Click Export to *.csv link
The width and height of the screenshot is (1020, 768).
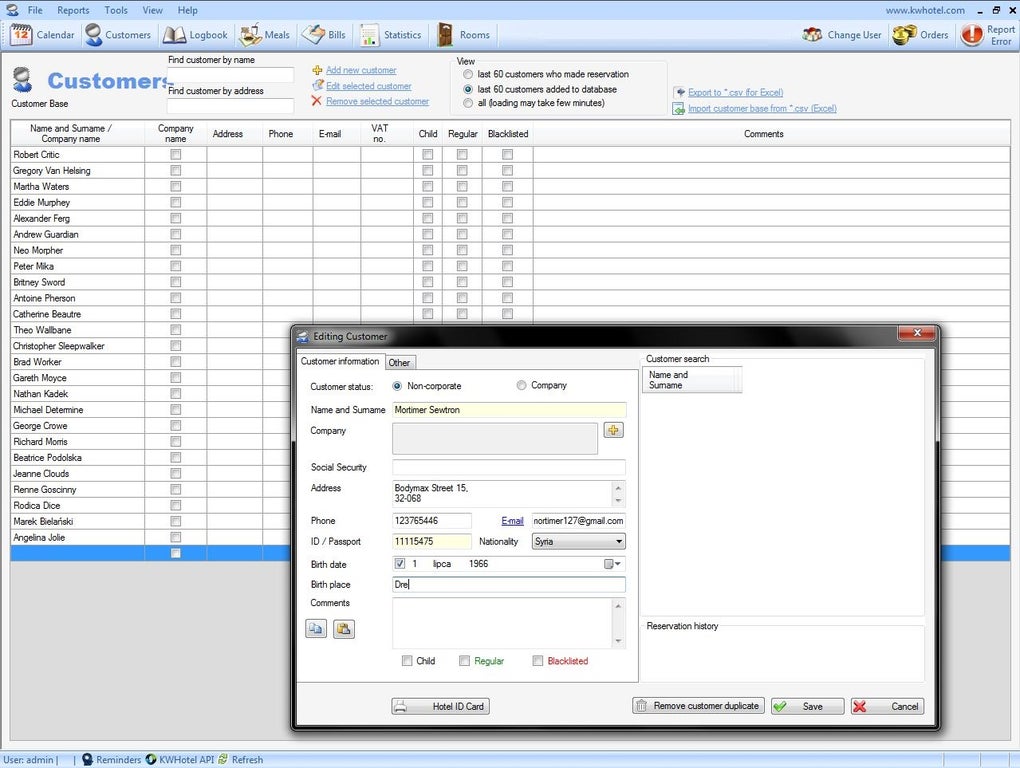click(735, 92)
